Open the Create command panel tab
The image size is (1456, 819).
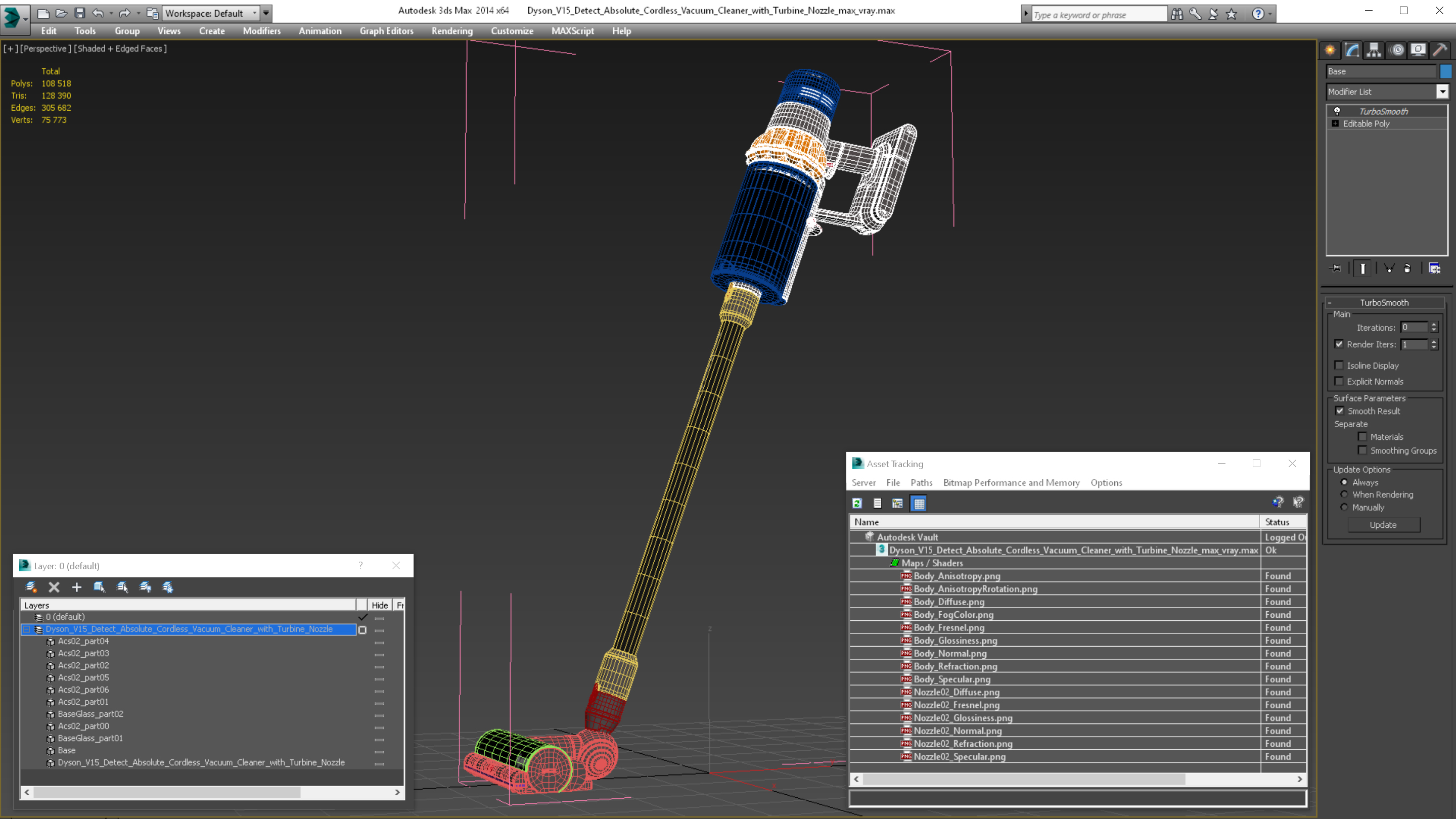(1330, 50)
